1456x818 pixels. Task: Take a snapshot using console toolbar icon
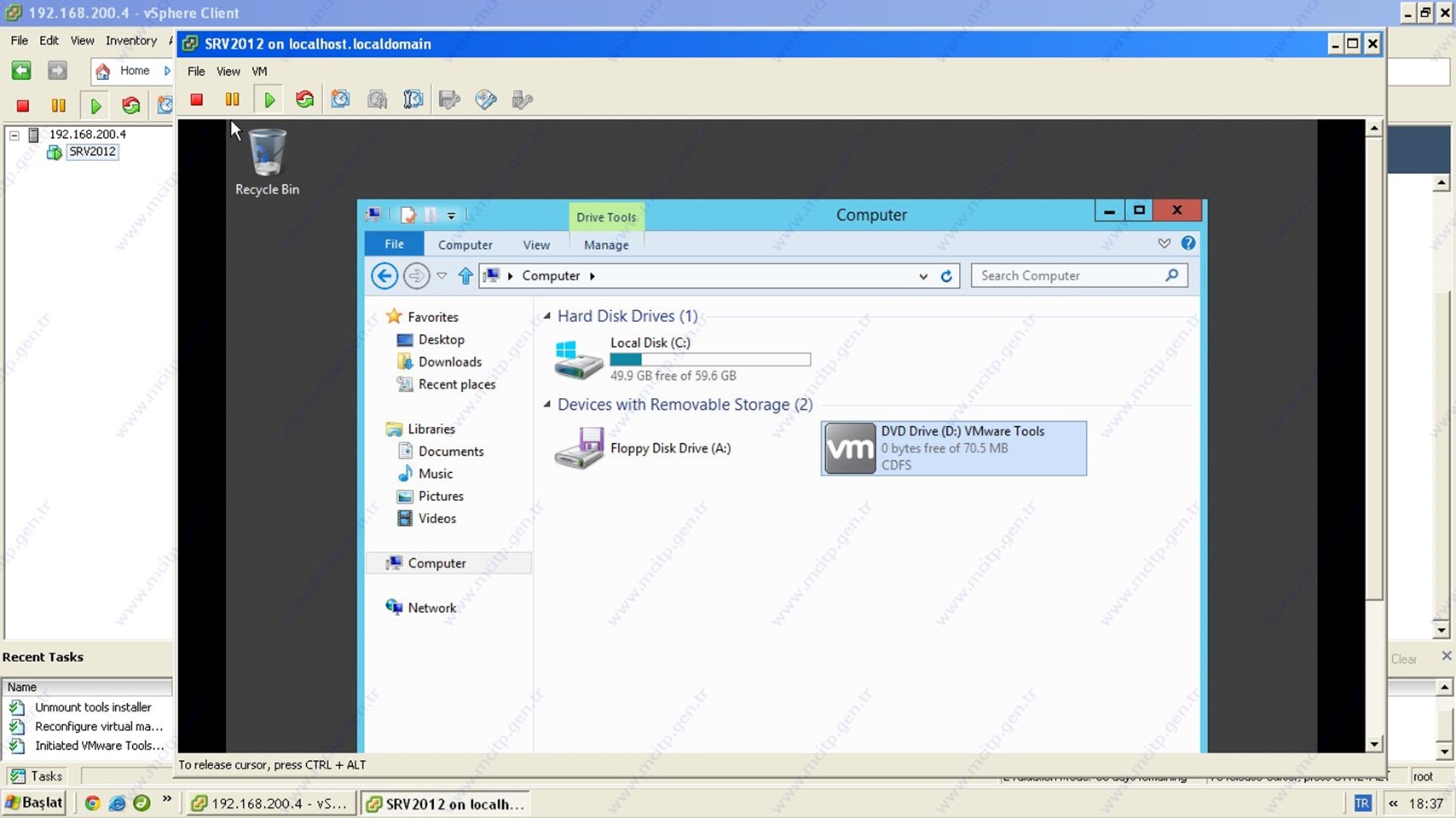tap(340, 100)
